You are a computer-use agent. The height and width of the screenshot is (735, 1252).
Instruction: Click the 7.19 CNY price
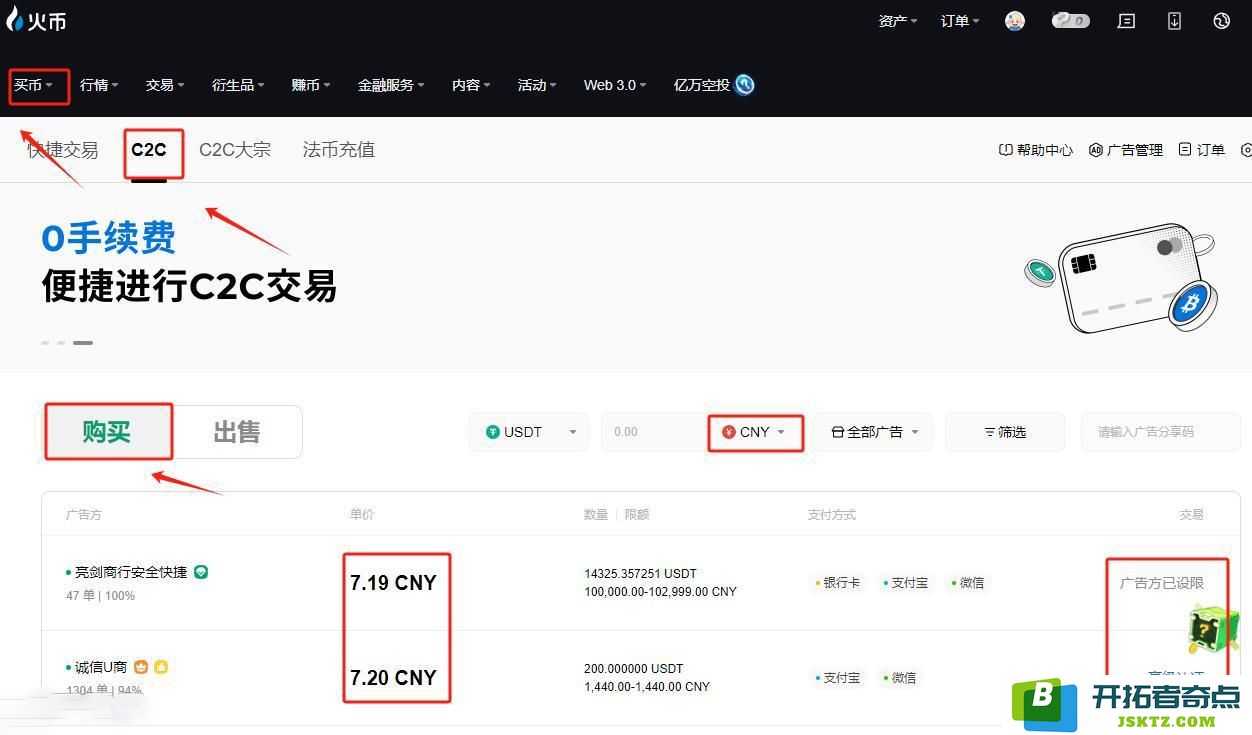click(393, 582)
